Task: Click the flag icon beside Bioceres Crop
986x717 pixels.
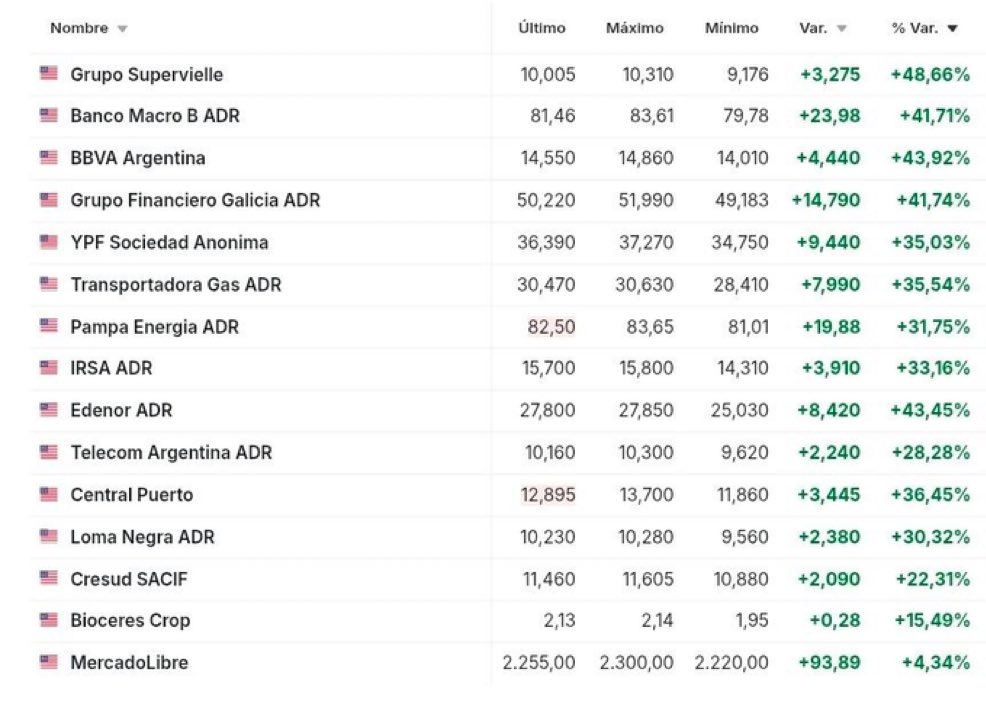Action: tap(48, 619)
